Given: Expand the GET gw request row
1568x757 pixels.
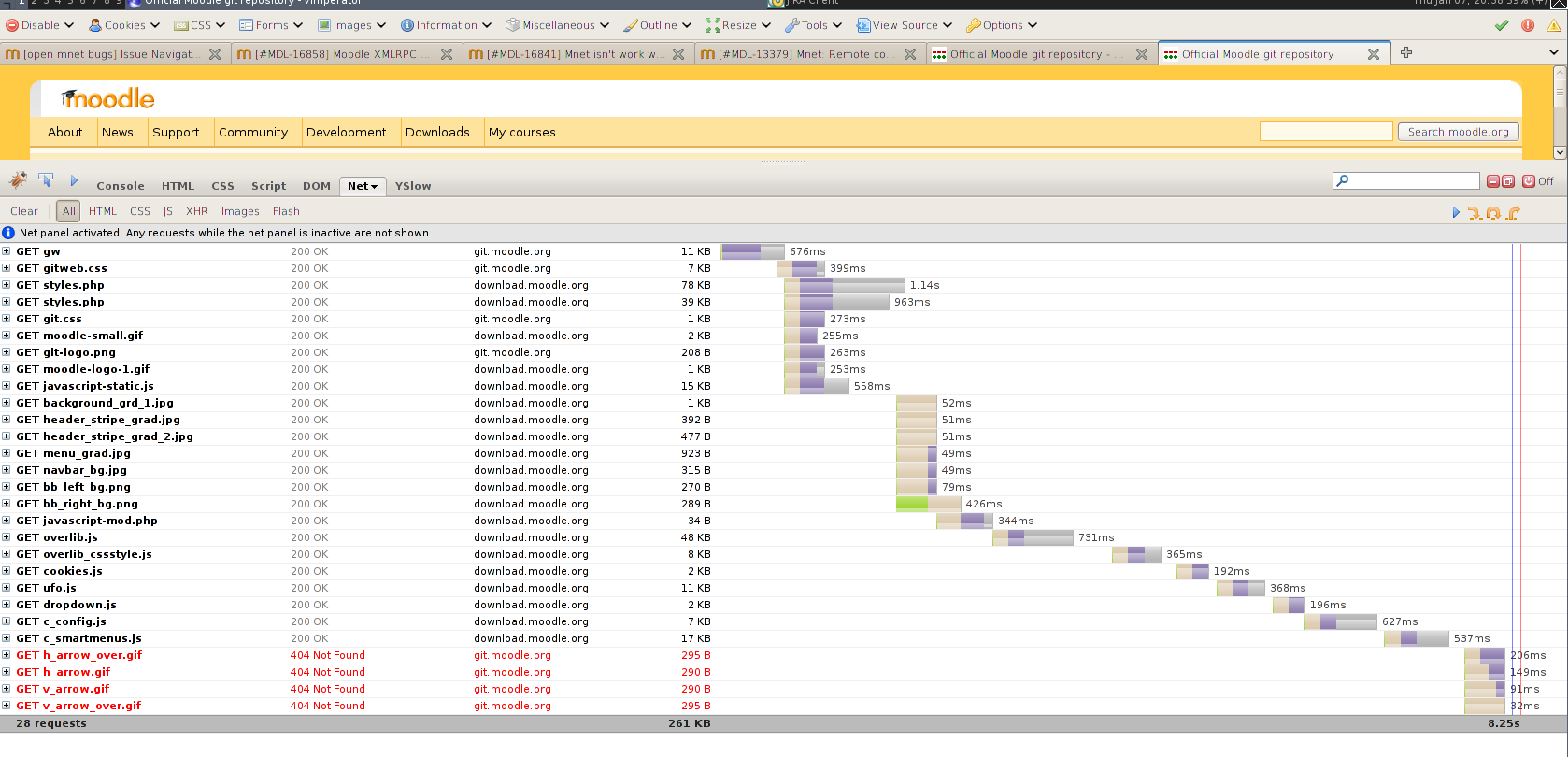Looking at the screenshot, I should [7, 251].
